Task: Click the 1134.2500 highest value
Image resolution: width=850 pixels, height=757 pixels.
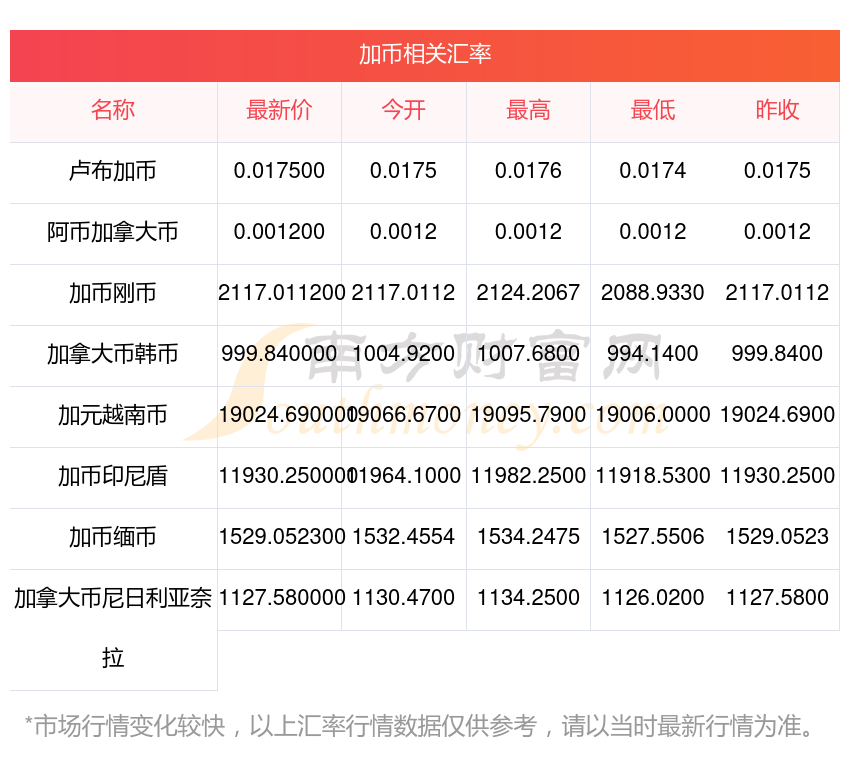Action: click(528, 598)
